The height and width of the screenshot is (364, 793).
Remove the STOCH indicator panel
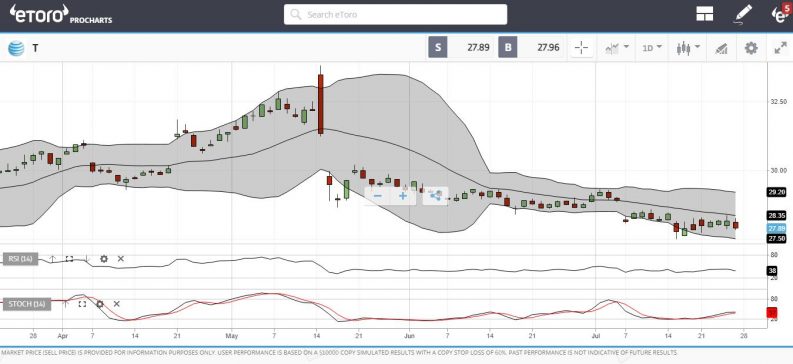click(x=116, y=304)
